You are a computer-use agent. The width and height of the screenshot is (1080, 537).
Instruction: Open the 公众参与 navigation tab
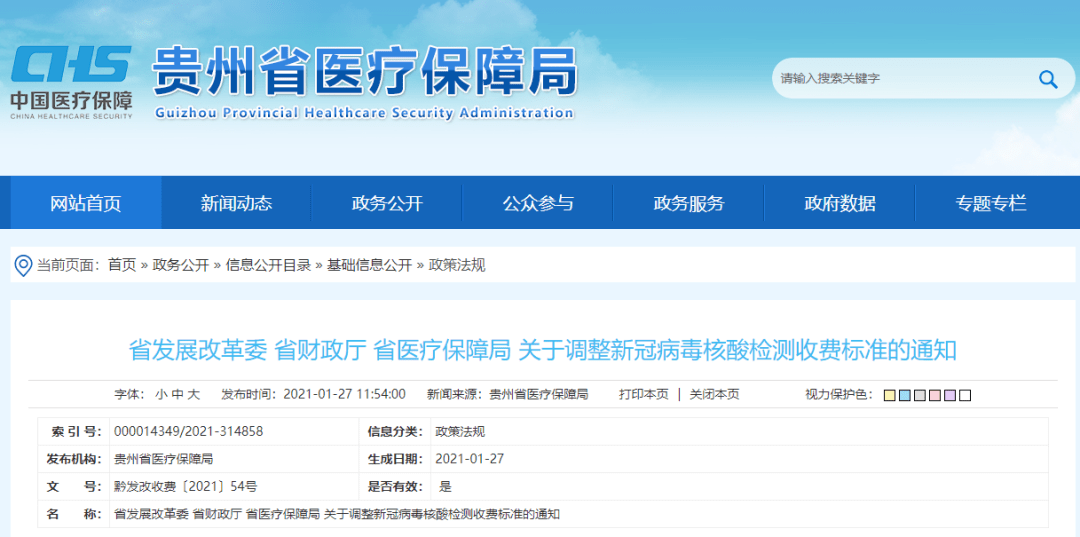tap(538, 203)
